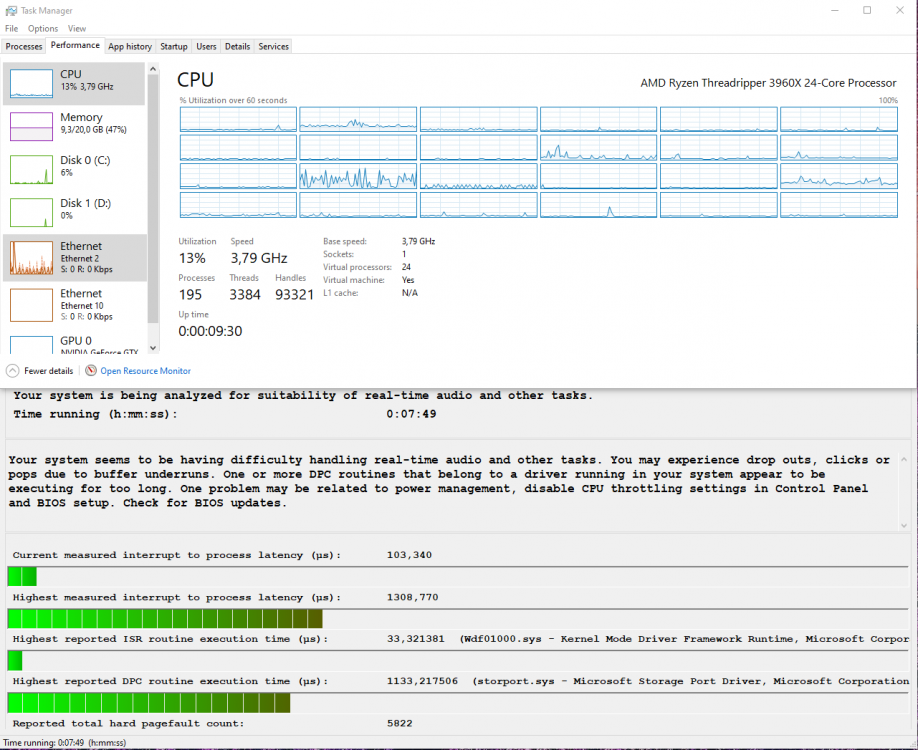This screenshot has height=750, width=918.
Task: Click LatencyMon status bar Time running text
Action: click(x=64, y=742)
